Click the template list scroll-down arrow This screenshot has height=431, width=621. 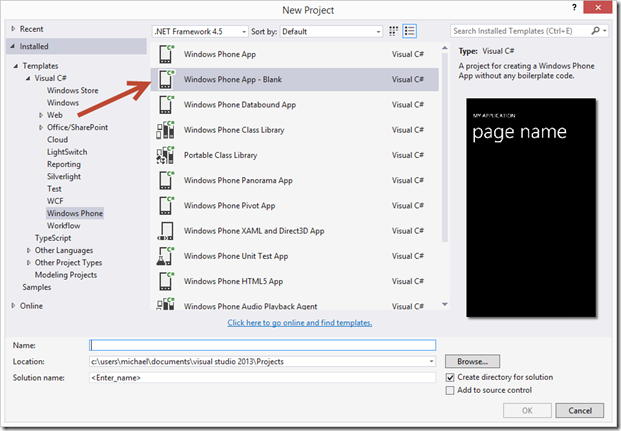(x=445, y=304)
